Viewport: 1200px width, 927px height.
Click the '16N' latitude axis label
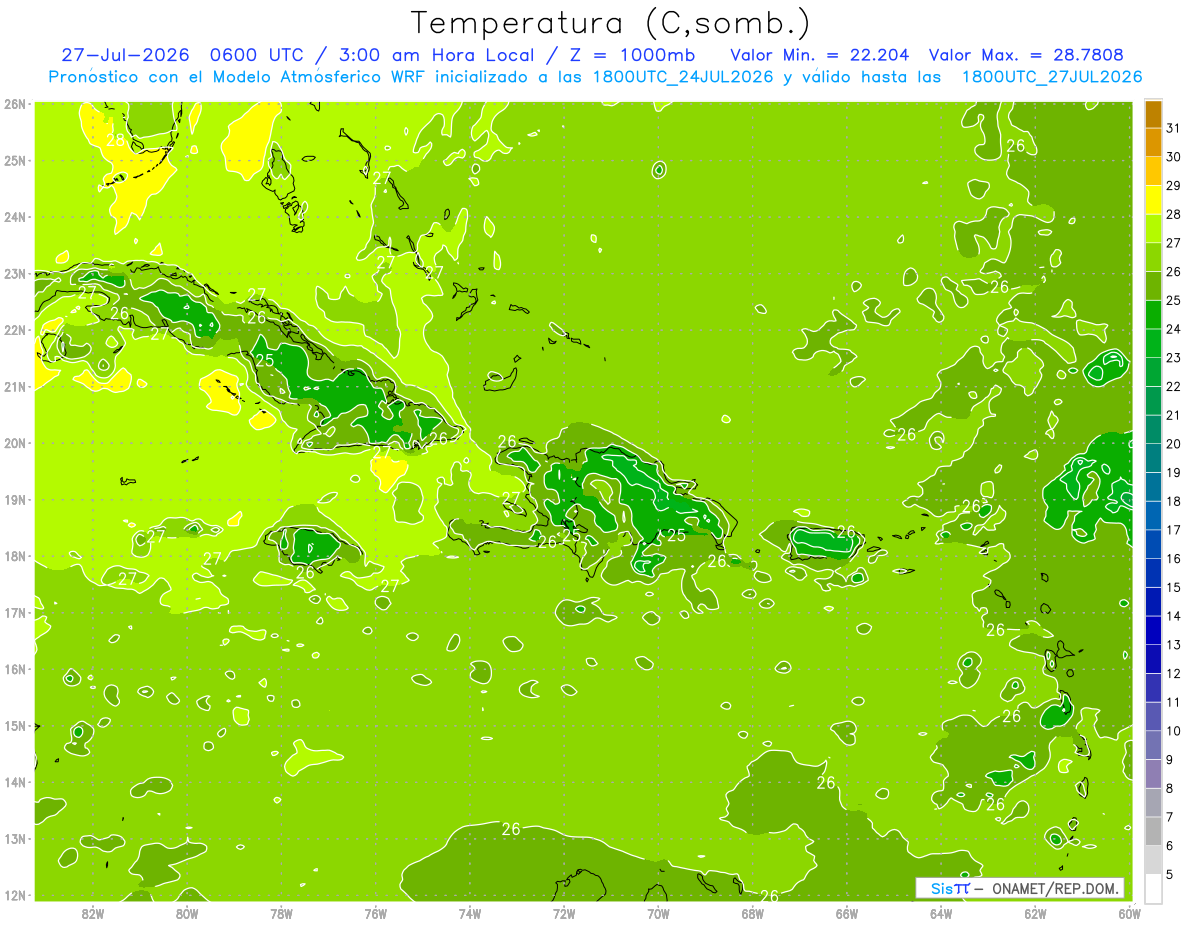(15, 669)
